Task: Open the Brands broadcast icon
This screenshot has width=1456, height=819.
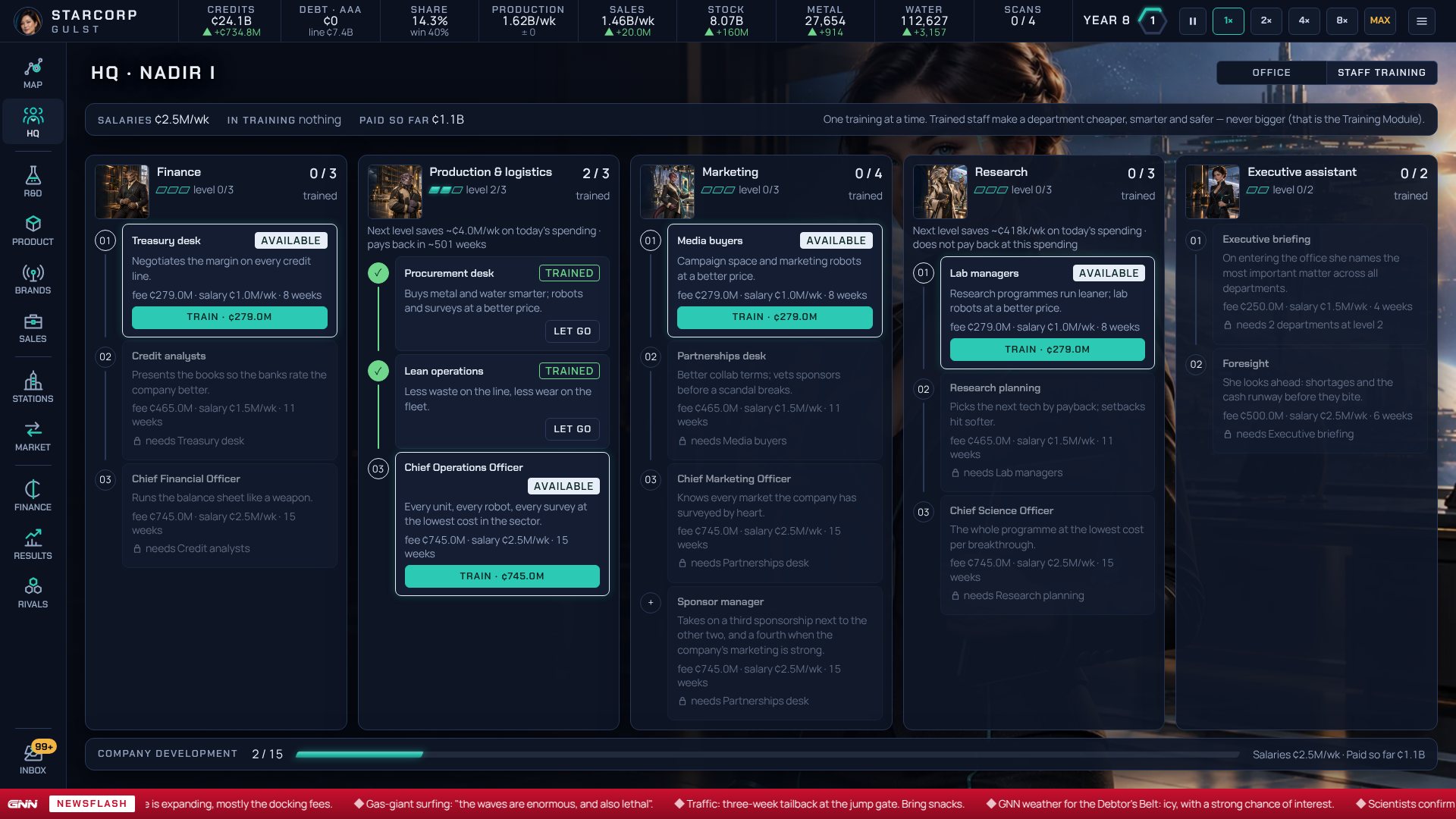Action: (33, 279)
